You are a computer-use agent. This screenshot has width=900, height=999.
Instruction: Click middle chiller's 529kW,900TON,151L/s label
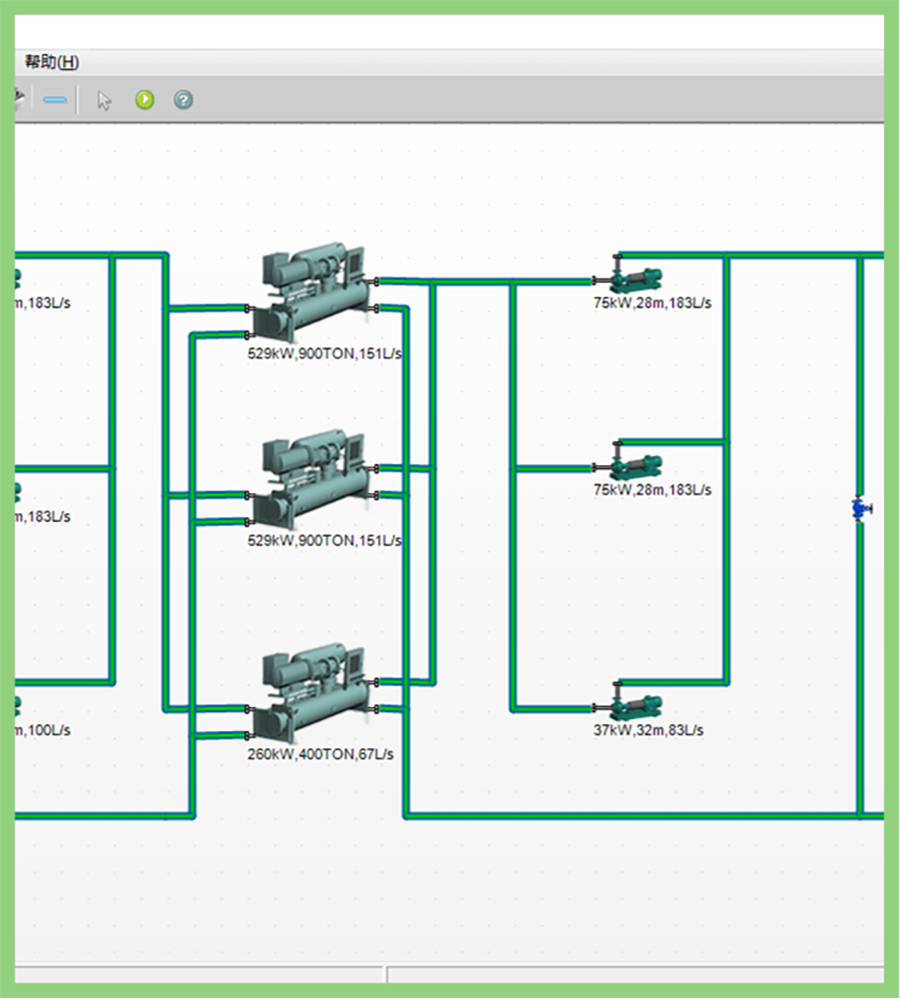tap(324, 540)
